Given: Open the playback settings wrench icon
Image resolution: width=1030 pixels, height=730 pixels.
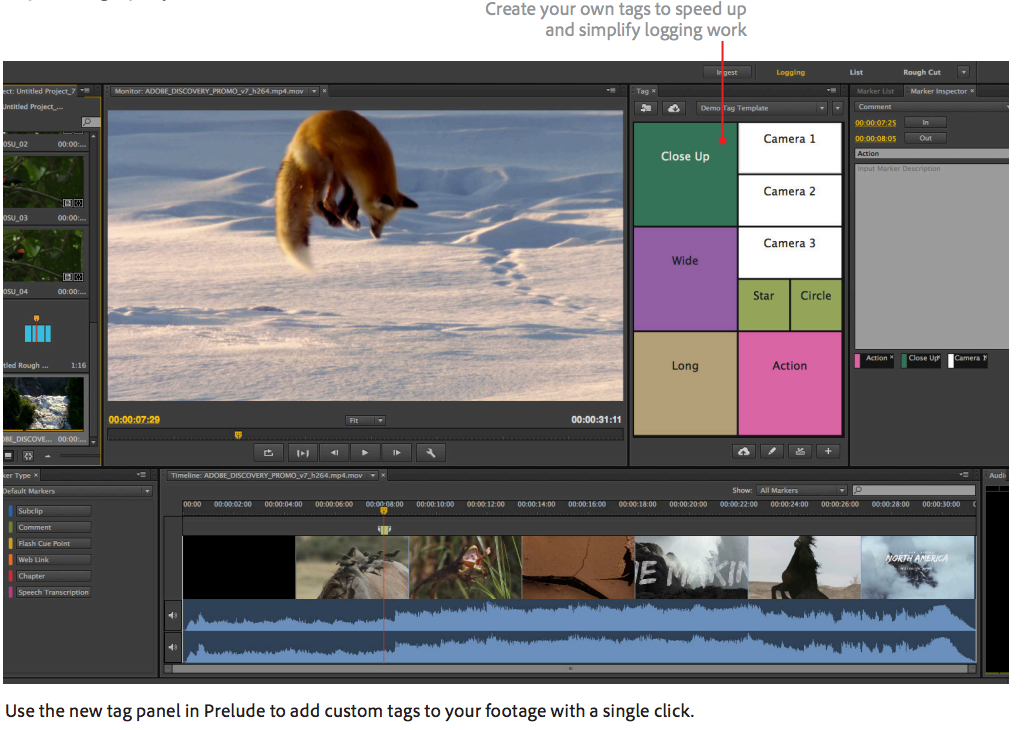Looking at the screenshot, I should tap(430, 452).
